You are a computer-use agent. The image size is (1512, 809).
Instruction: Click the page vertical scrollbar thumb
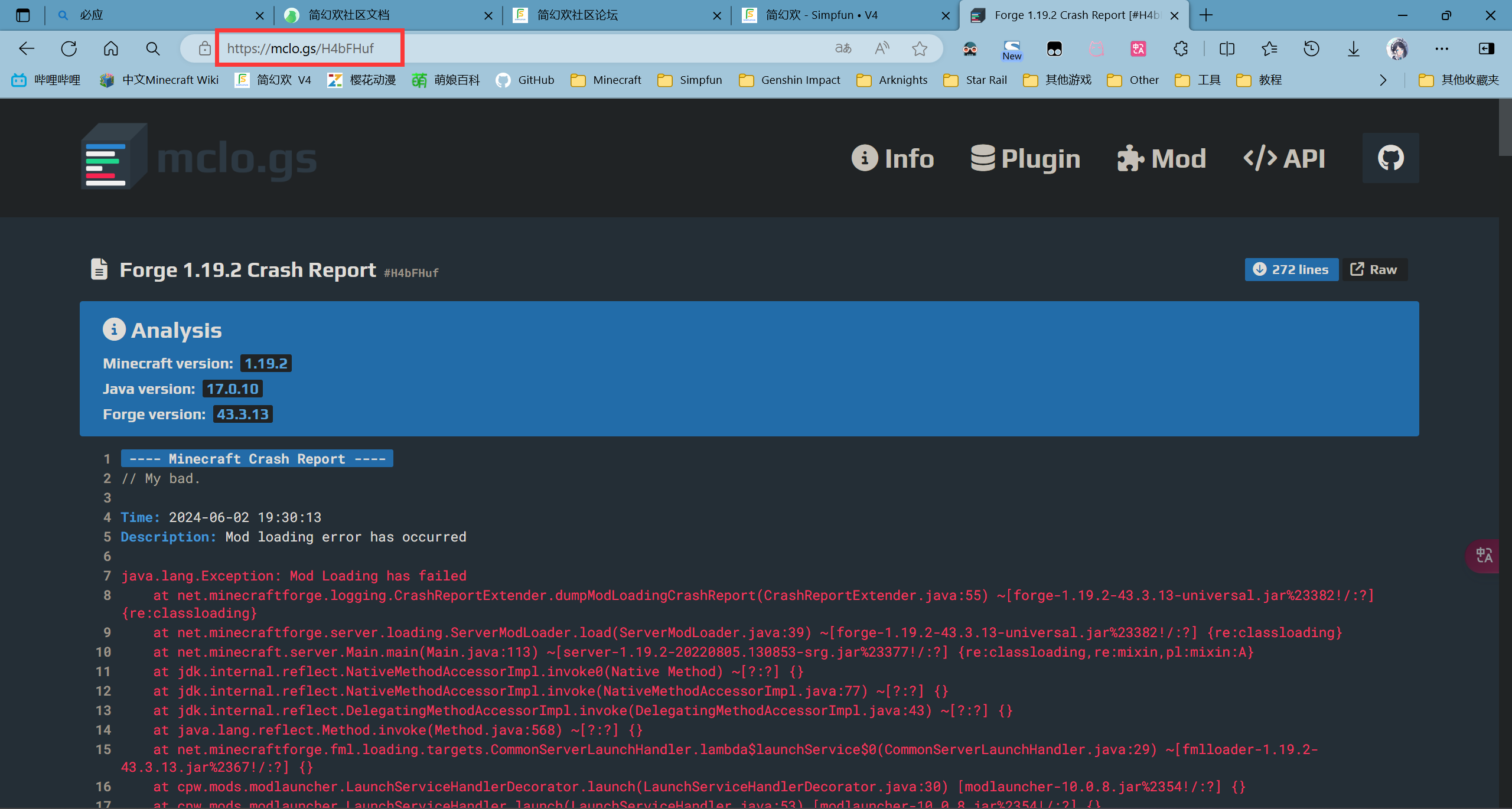pos(1505,127)
